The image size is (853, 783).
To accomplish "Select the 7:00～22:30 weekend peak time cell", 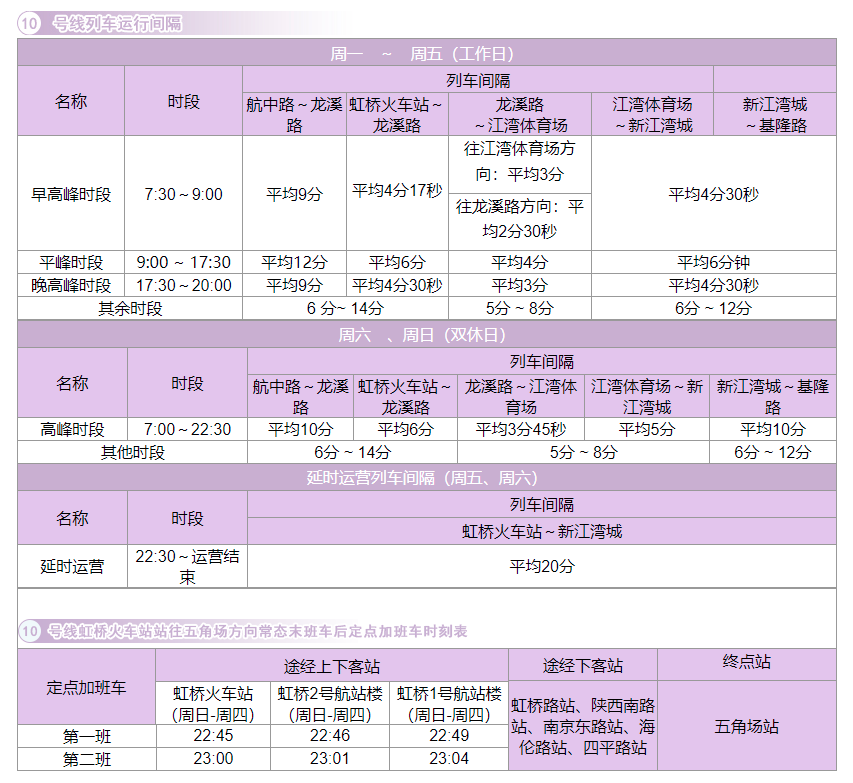I will coord(187,429).
